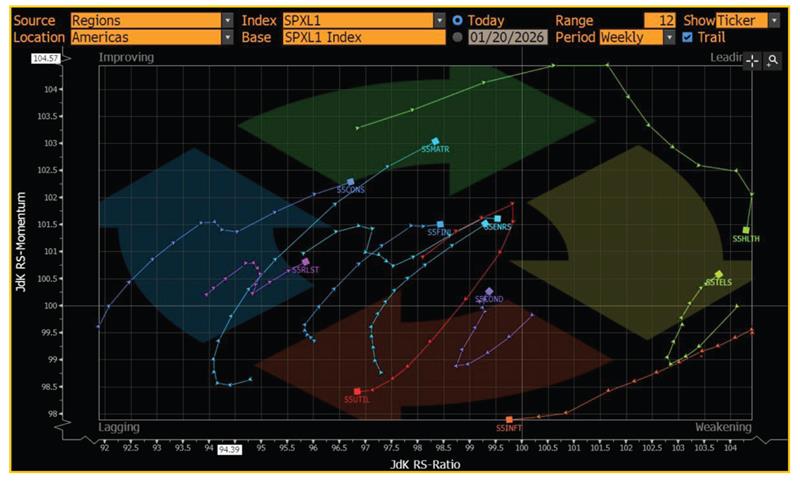Disable the Trail checkbox
800x484 pixels.
pos(686,38)
